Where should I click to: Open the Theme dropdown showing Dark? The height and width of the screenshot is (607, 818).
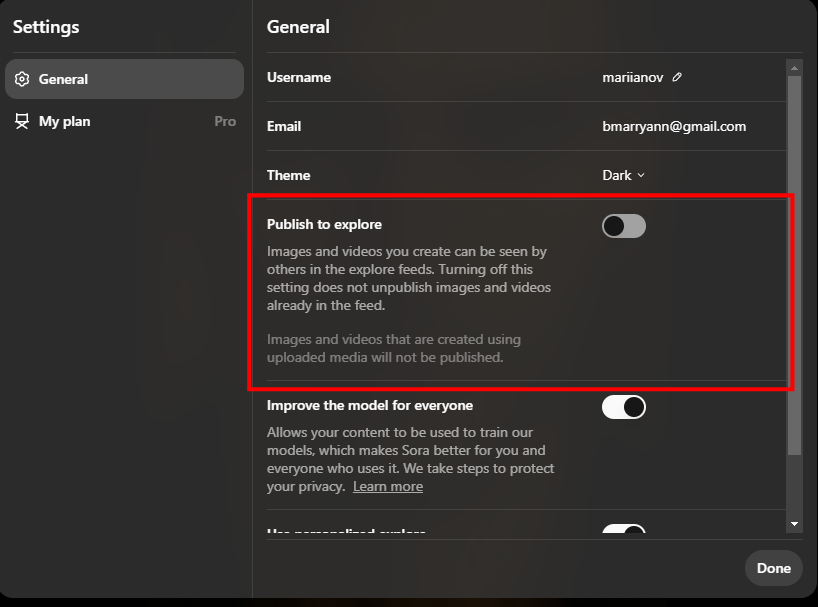tap(623, 175)
